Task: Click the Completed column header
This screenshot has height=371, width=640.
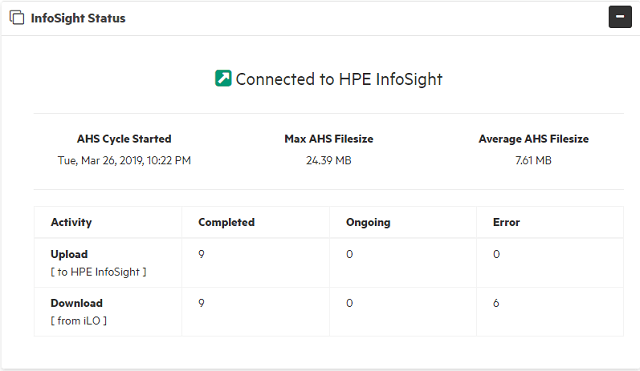Action: pos(227,222)
